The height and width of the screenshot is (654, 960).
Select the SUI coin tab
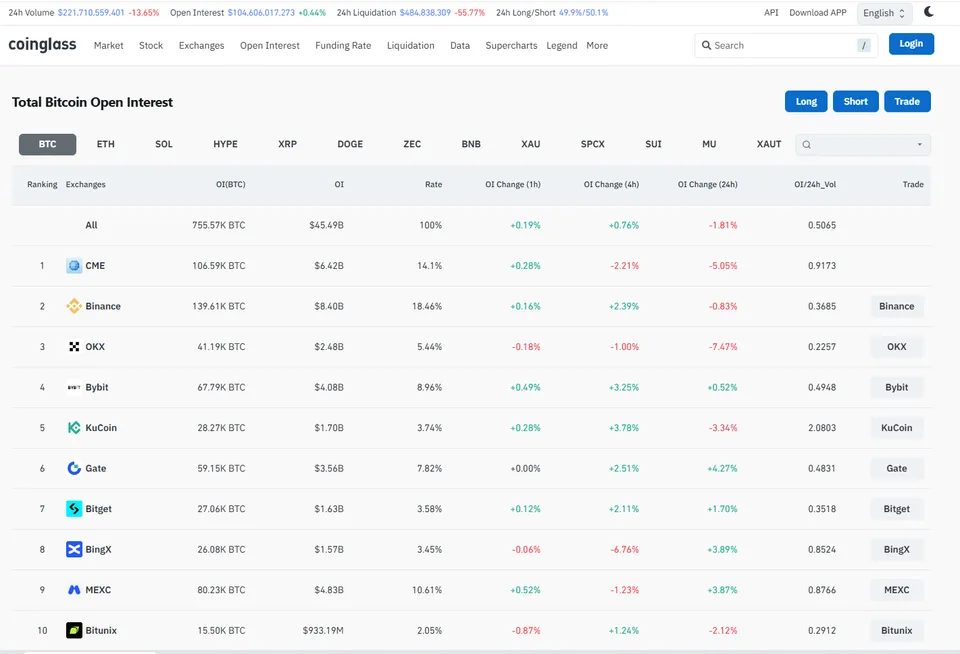pyautogui.click(x=653, y=145)
